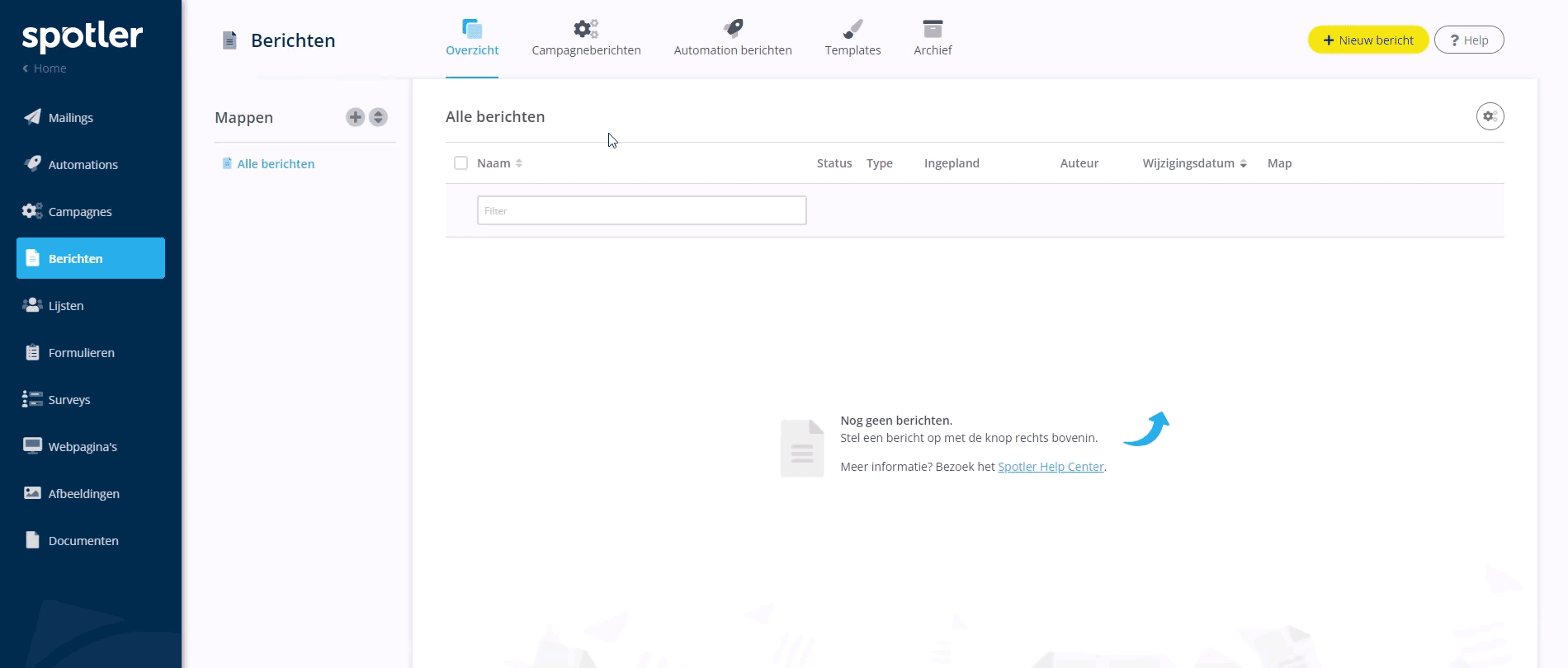Click the Surveys sidebar icon
Image resolution: width=1568 pixels, height=668 pixels.
click(x=32, y=399)
